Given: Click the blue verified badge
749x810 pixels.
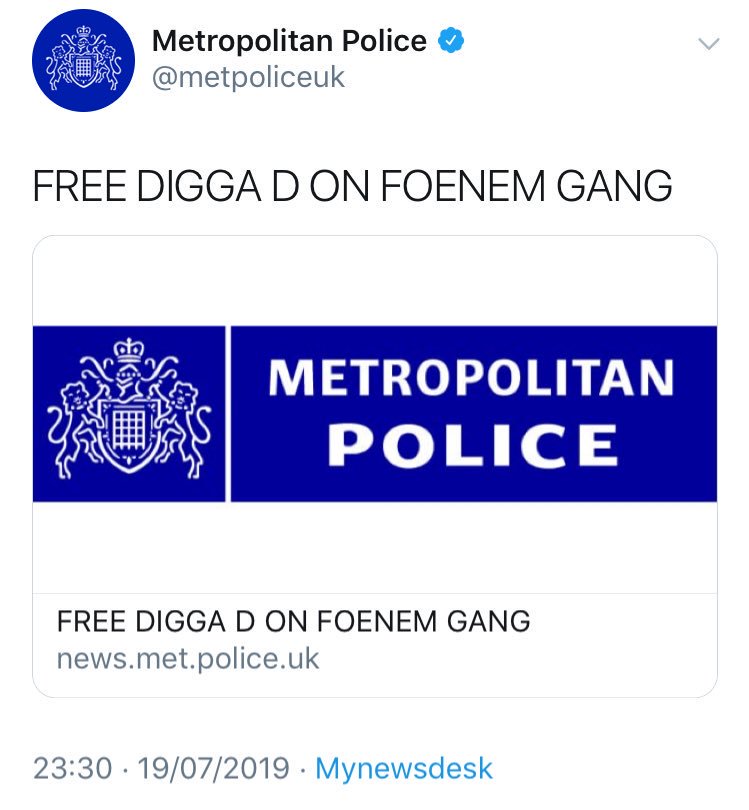Looking at the screenshot, I should [451, 41].
